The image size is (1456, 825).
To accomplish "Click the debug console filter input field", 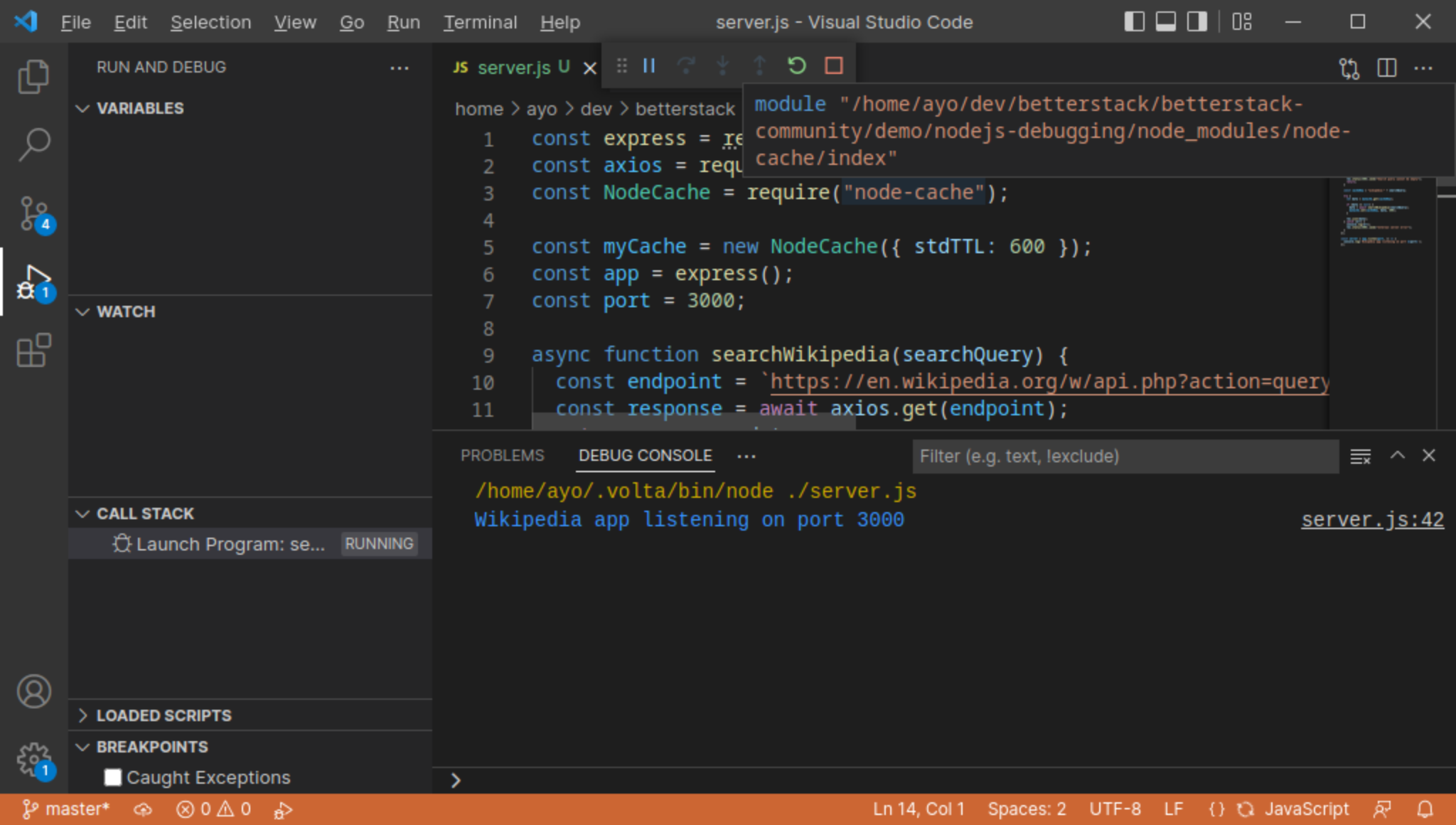I will (x=1123, y=456).
